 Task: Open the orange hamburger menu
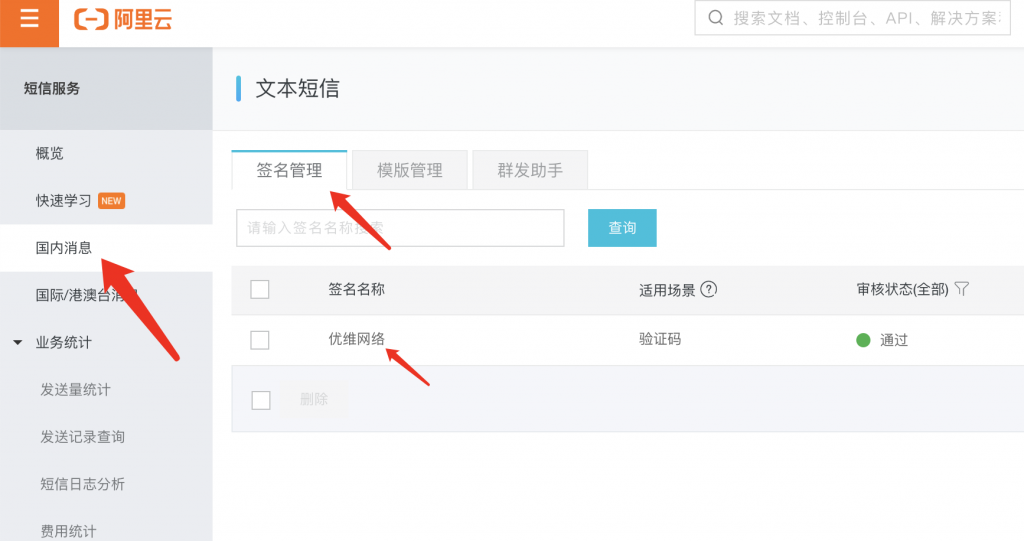(29, 19)
